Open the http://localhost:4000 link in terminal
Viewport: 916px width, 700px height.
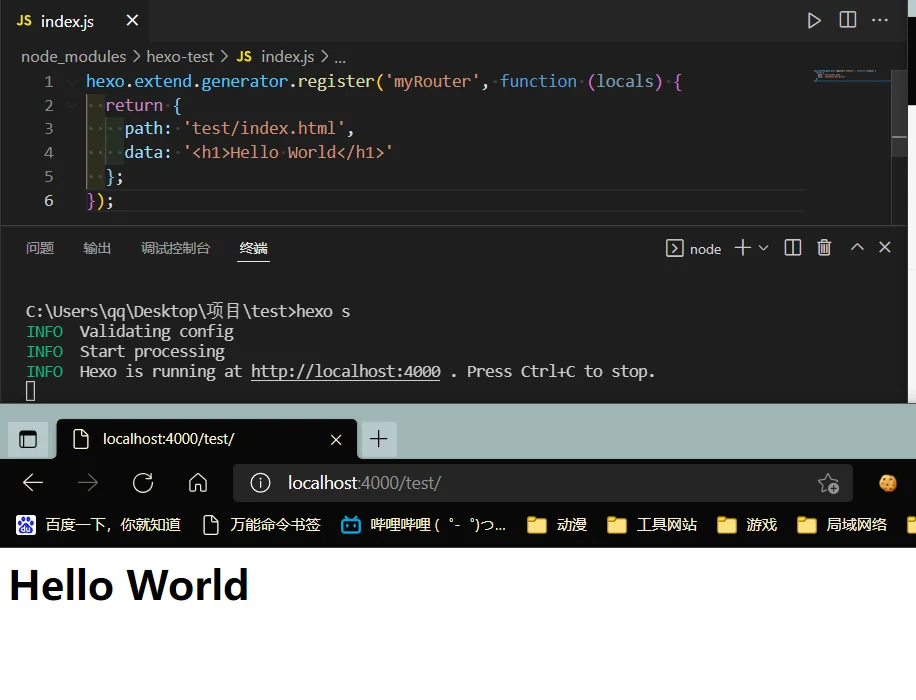(346, 372)
